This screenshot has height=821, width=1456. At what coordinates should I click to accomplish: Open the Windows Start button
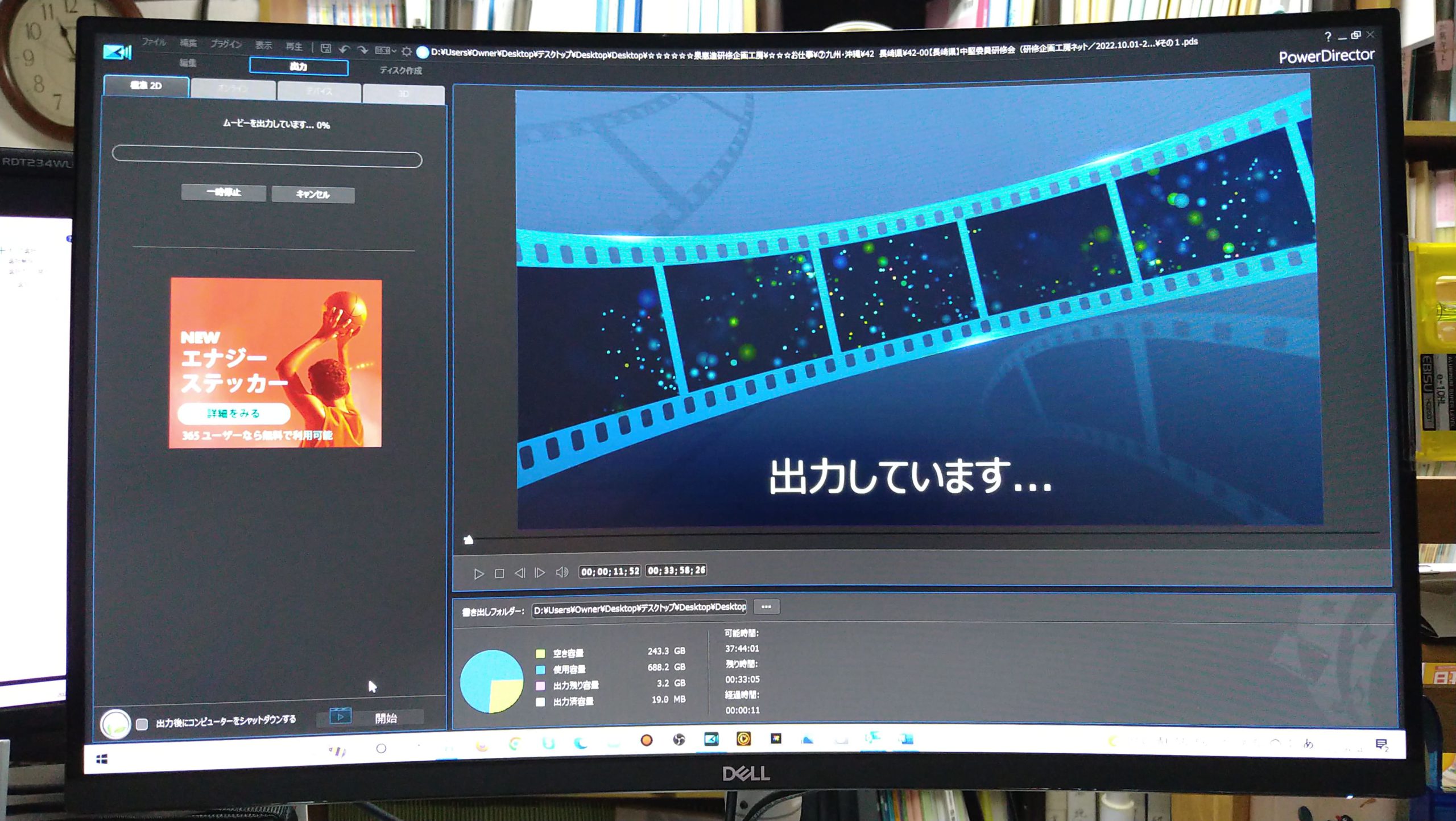click(102, 760)
